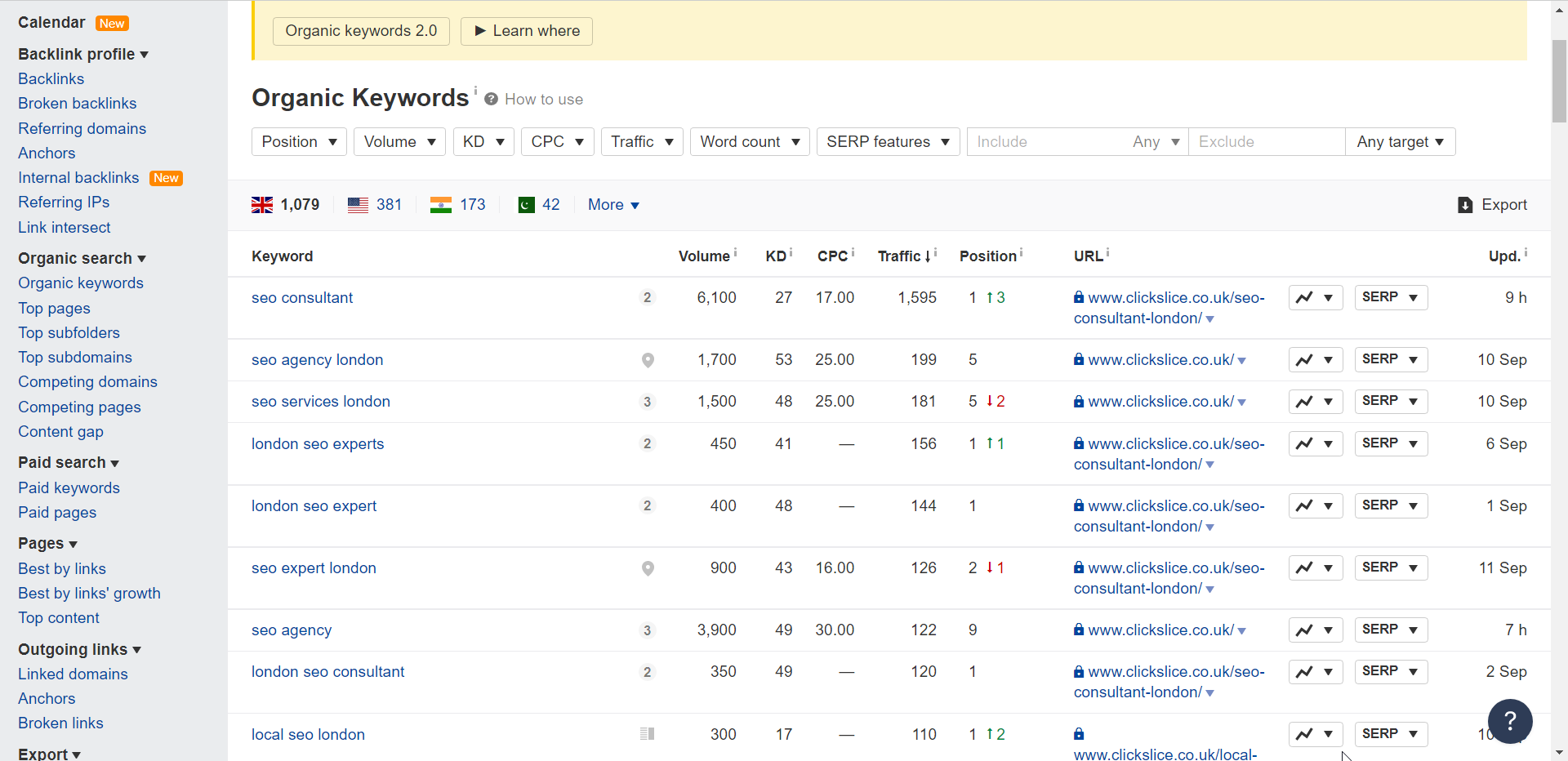Viewport: 1568px width, 761px height.
Task: Open the Position filter dropdown
Action: [x=299, y=142]
